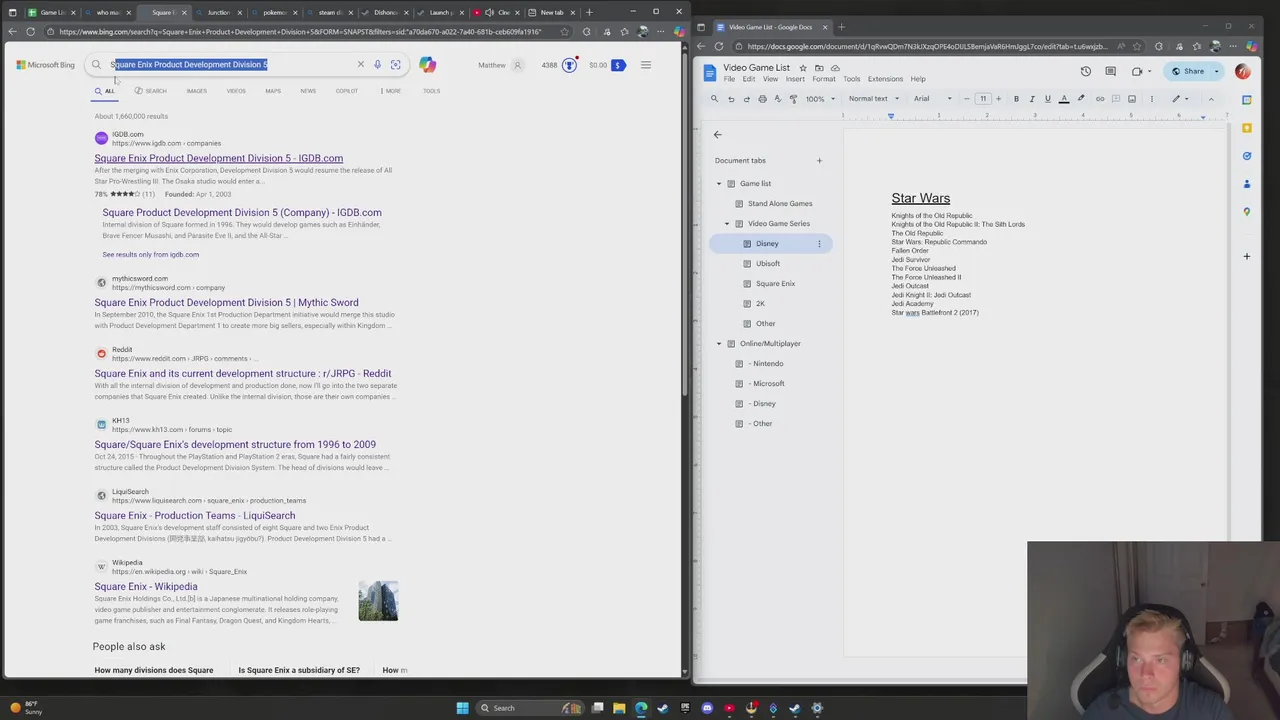Switch to Bing IMAGES tab
This screenshot has width=1280, height=720.
click(196, 91)
